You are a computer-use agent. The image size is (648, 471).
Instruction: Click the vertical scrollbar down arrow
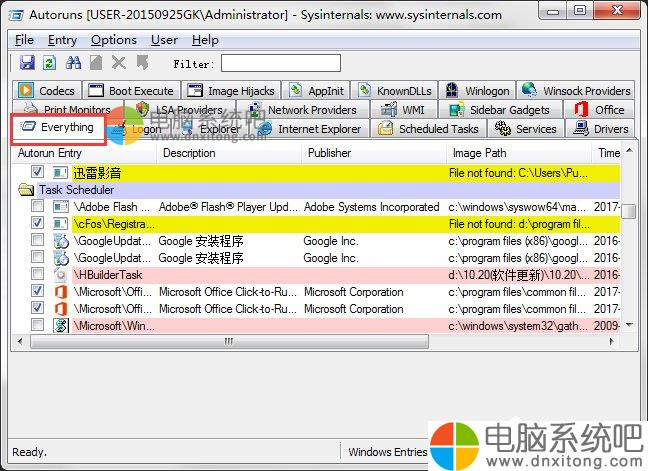click(629, 324)
